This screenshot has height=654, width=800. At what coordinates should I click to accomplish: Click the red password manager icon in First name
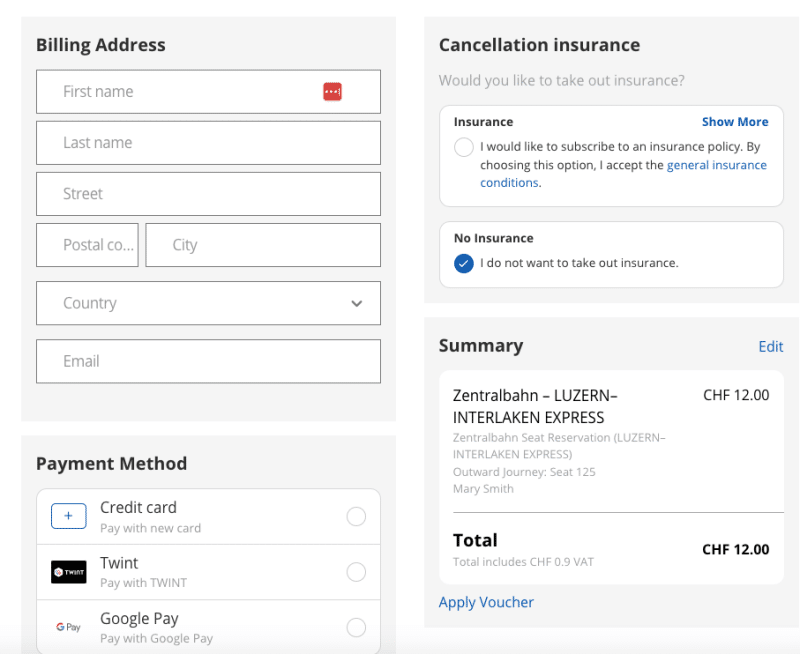[332, 92]
